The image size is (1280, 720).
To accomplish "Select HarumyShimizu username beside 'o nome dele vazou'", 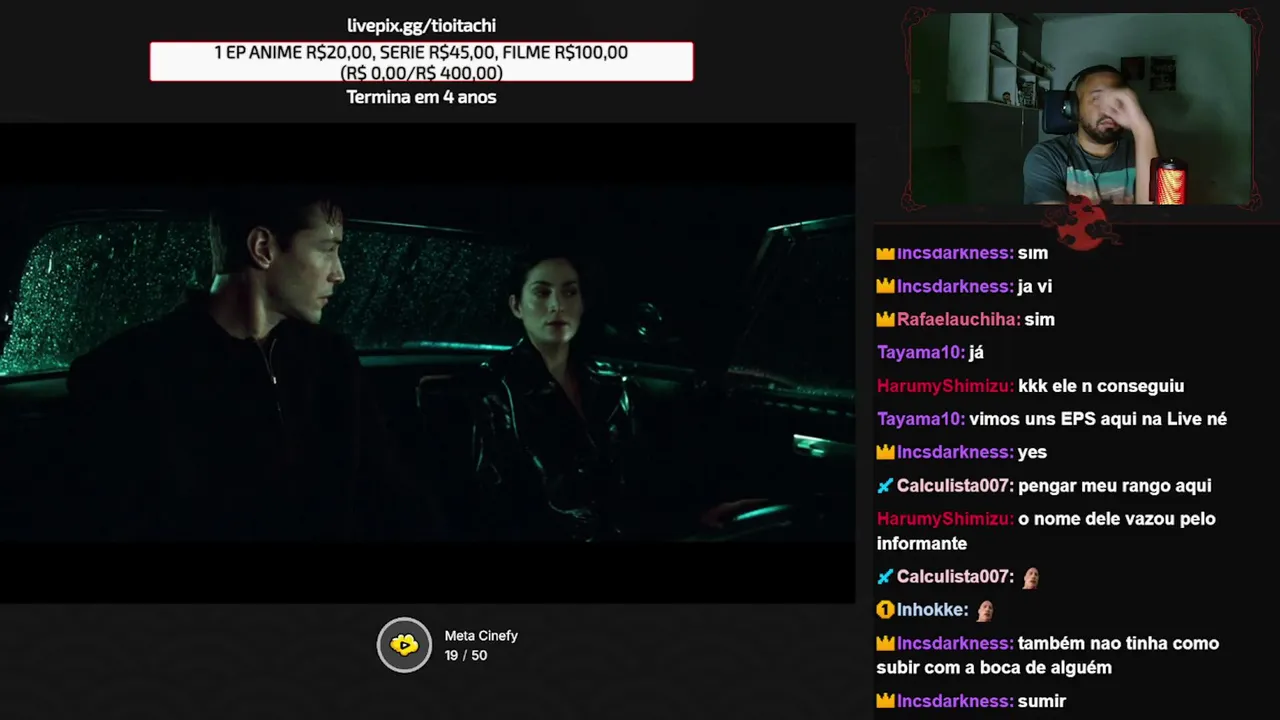I will 945,519.
